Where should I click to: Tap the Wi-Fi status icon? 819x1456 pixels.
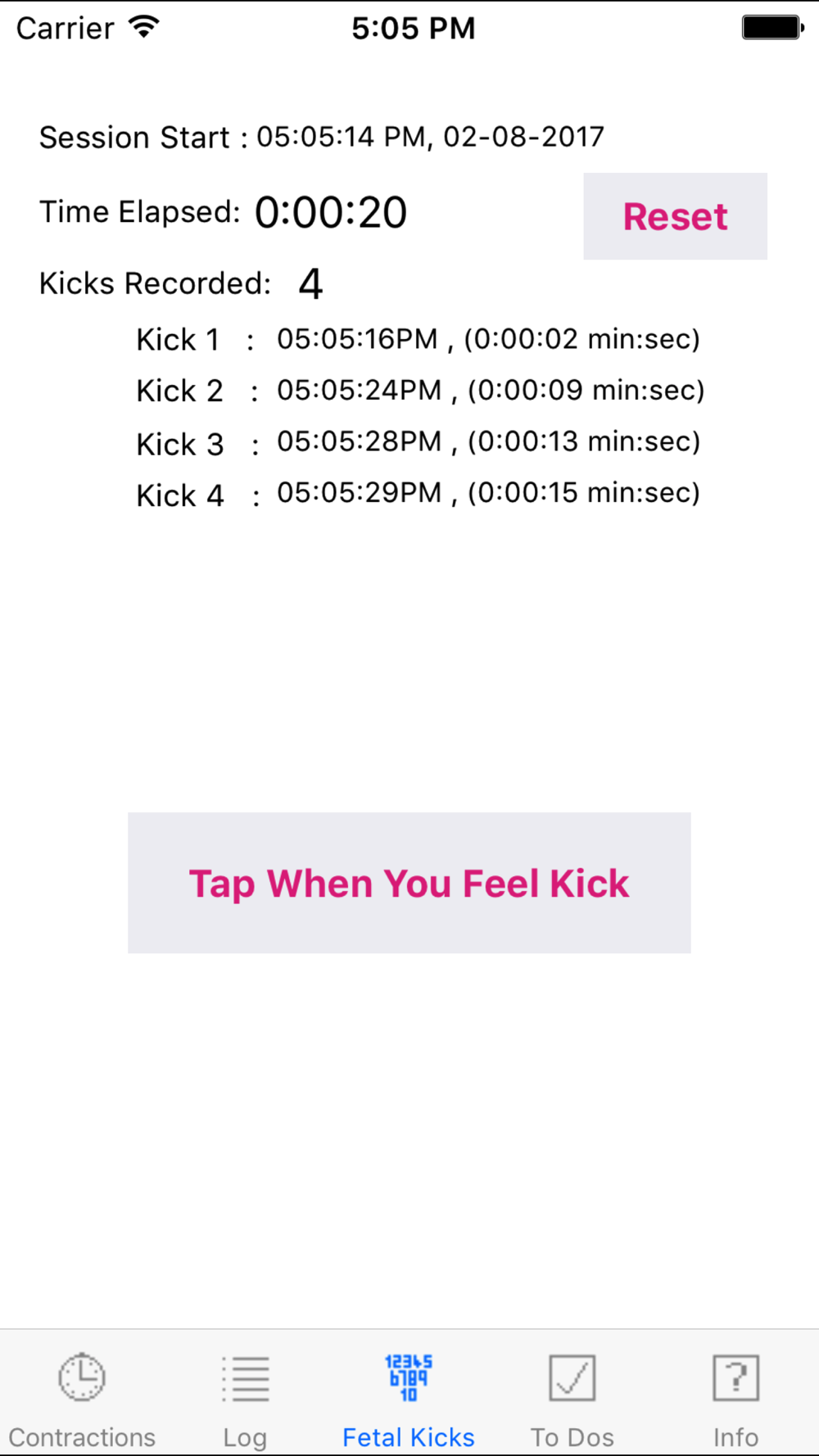[x=144, y=27]
